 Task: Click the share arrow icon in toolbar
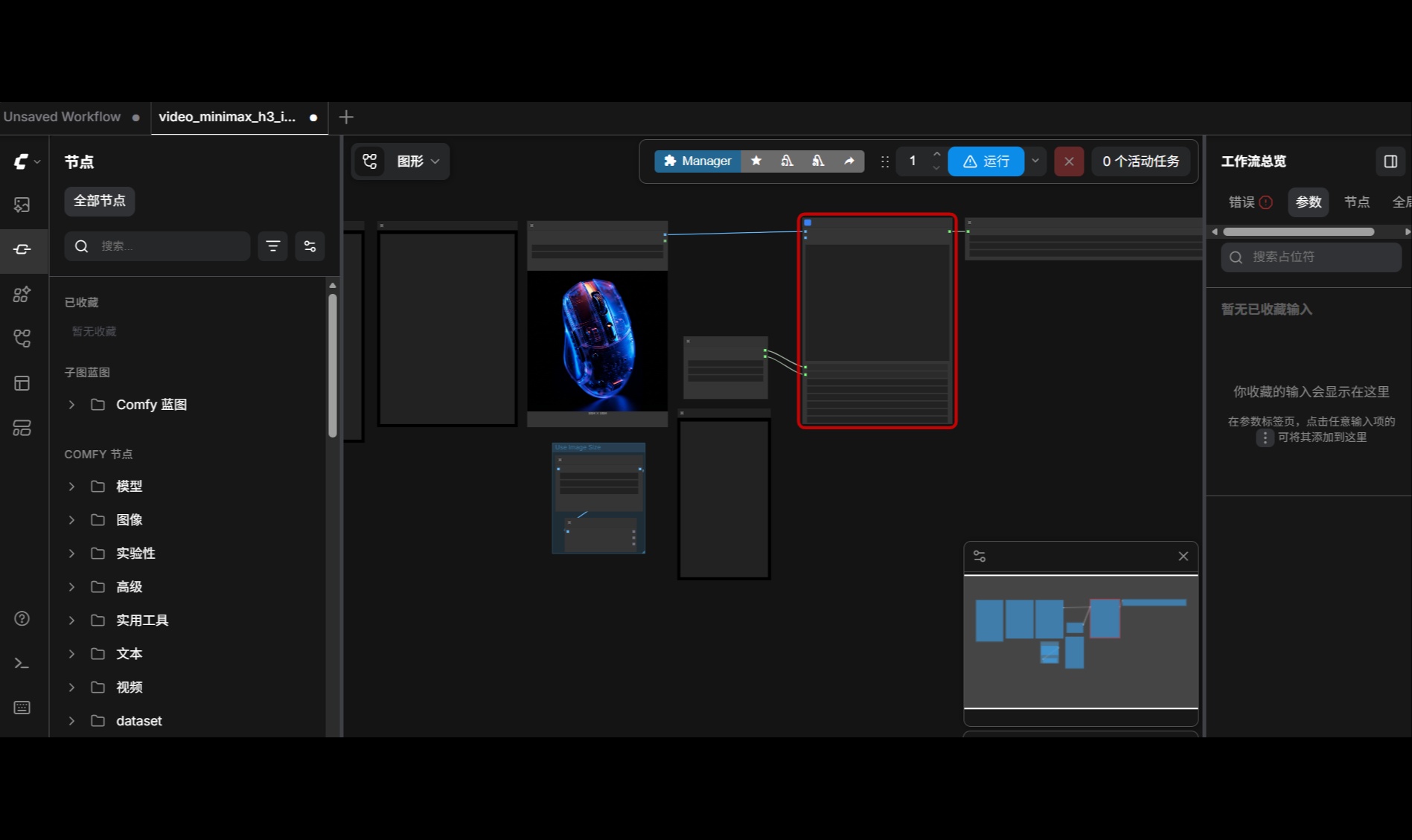pyautogui.click(x=849, y=161)
